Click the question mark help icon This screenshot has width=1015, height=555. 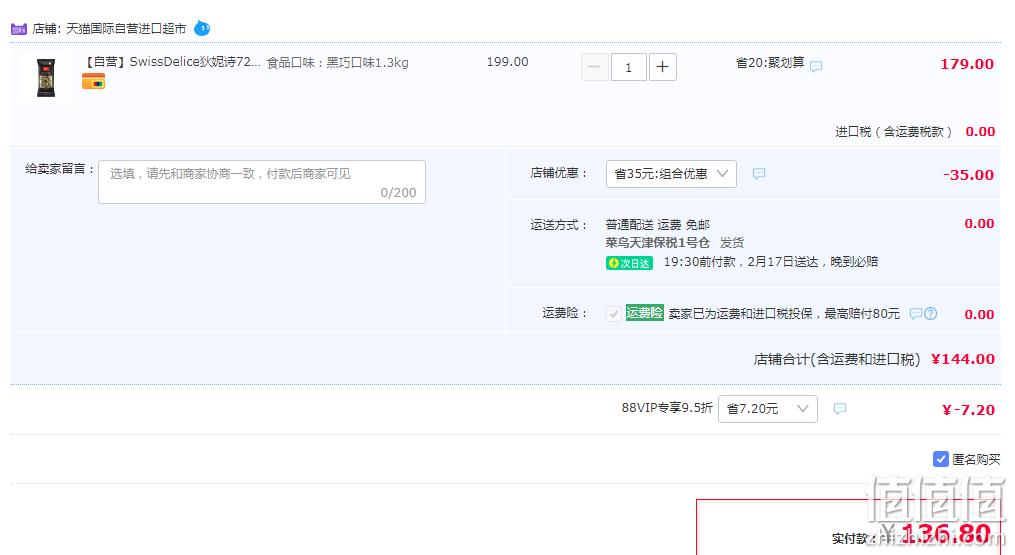click(x=931, y=313)
